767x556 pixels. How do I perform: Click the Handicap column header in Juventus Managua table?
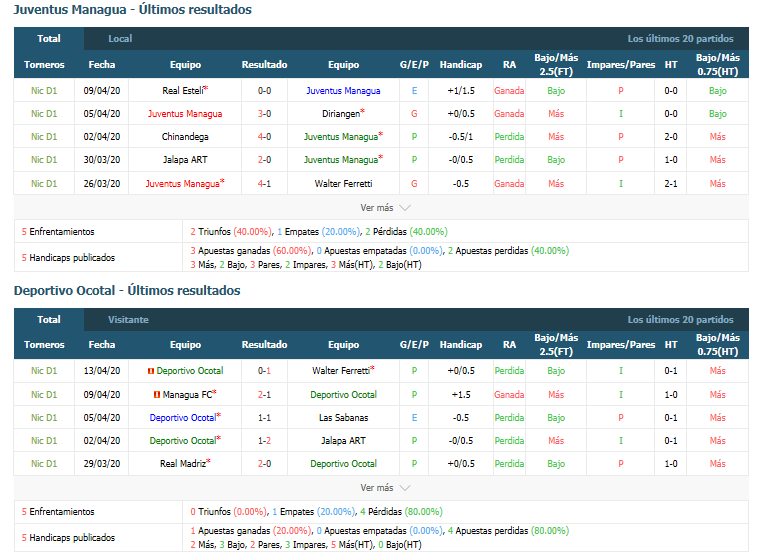pos(461,65)
